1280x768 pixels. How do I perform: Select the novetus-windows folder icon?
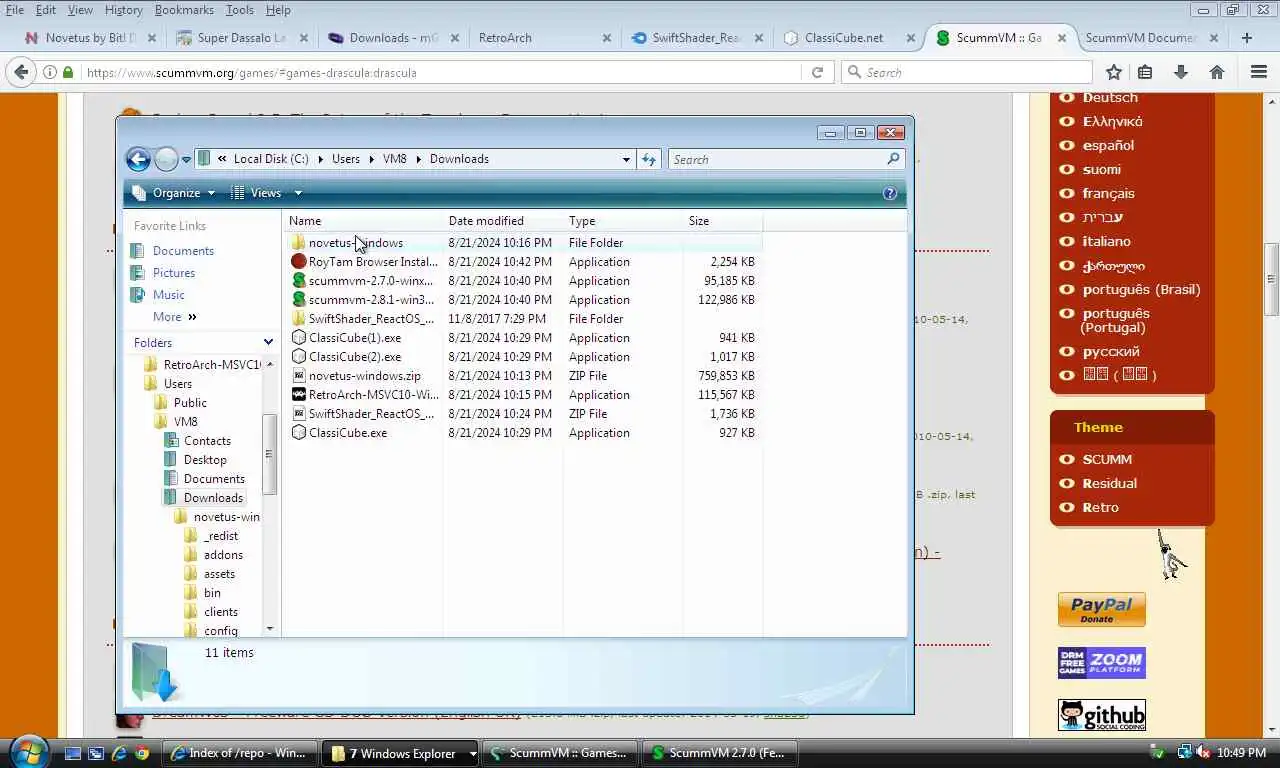pos(298,243)
